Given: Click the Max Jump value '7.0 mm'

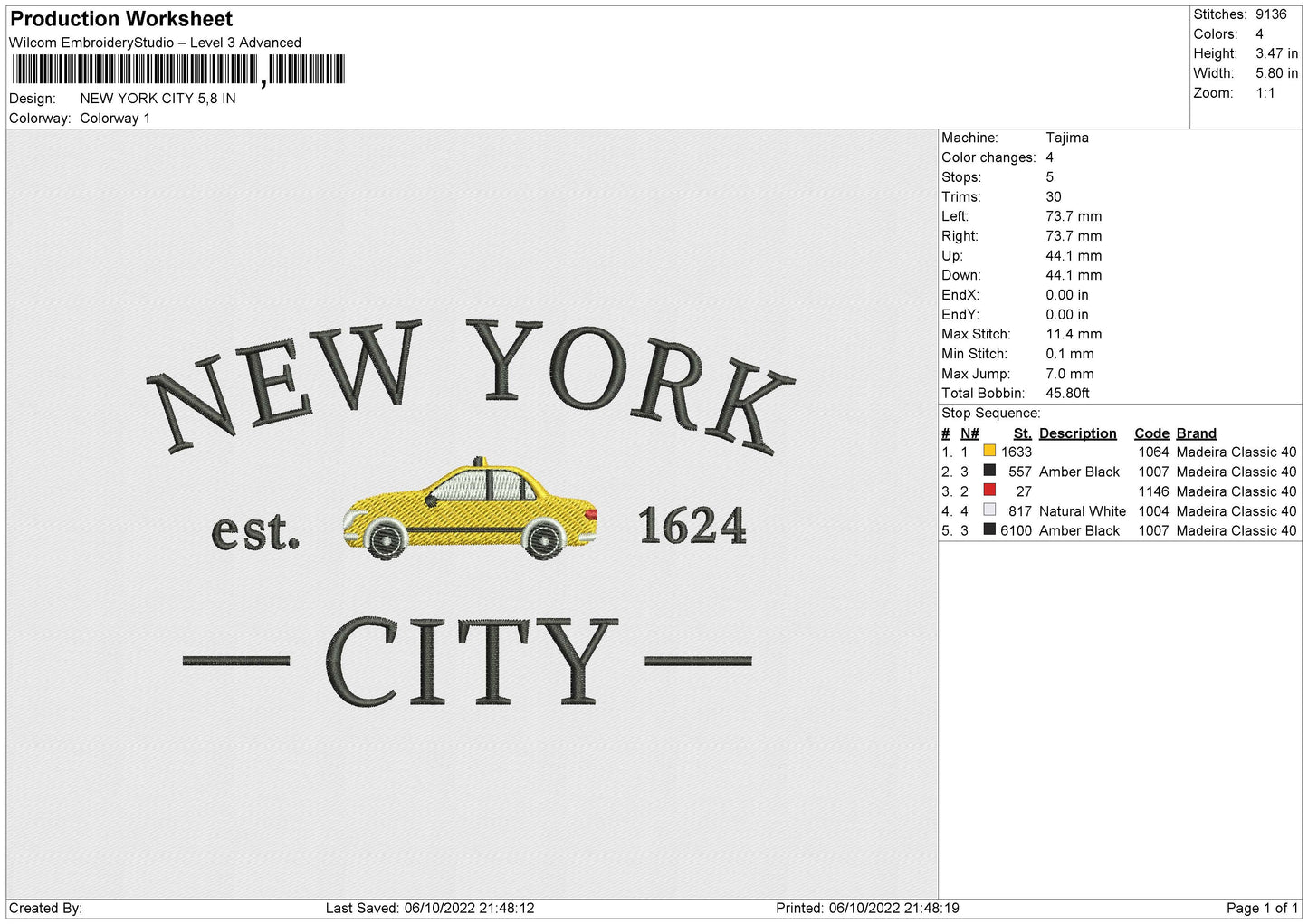Looking at the screenshot, I should [1070, 374].
